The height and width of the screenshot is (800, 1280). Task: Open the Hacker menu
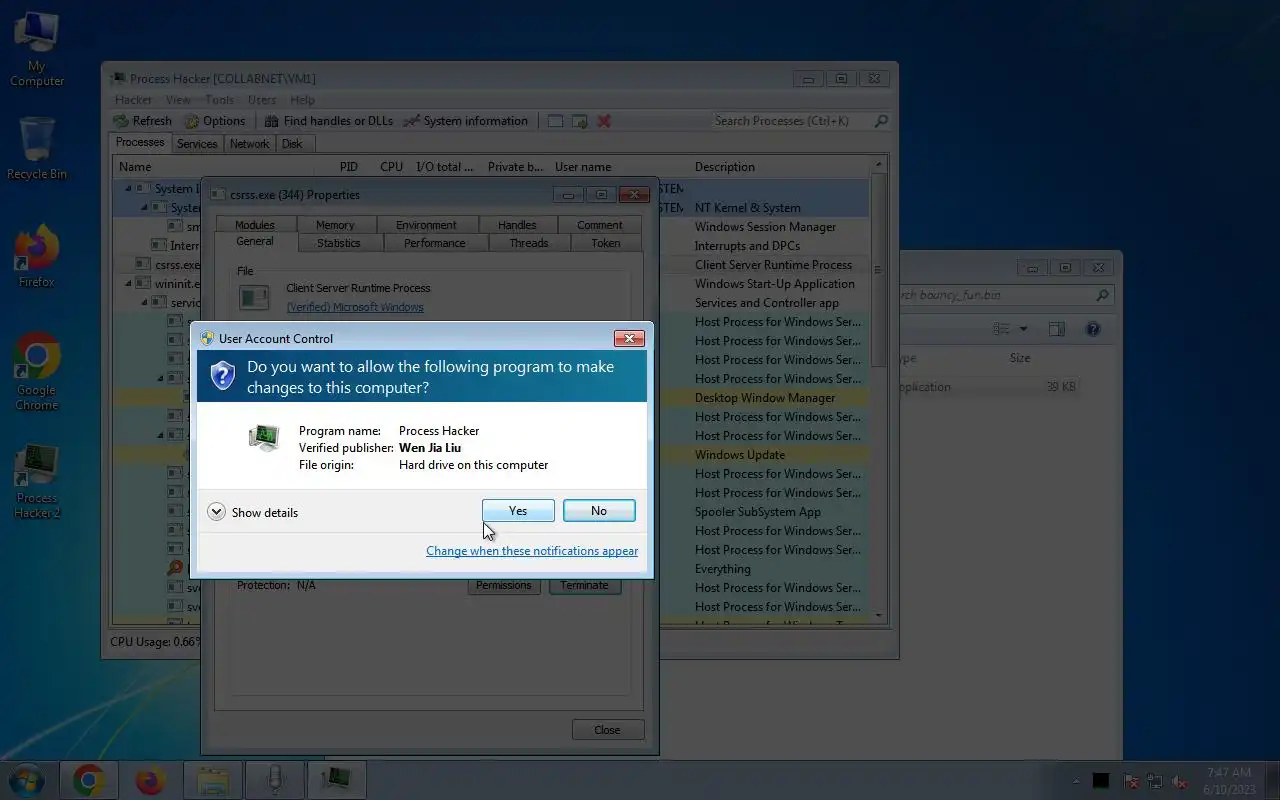133,100
